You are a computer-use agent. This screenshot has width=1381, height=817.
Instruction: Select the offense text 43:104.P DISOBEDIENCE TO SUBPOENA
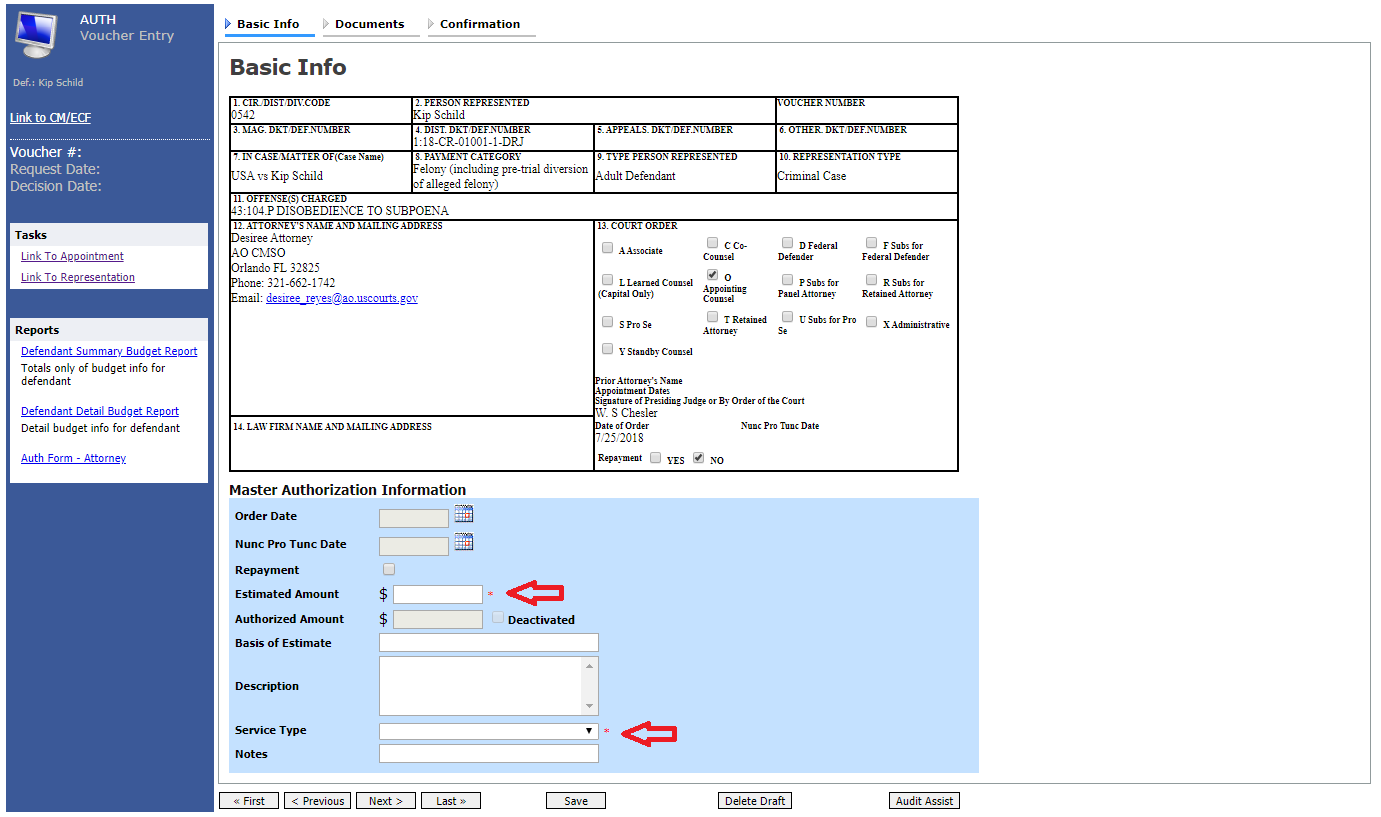click(x=340, y=211)
